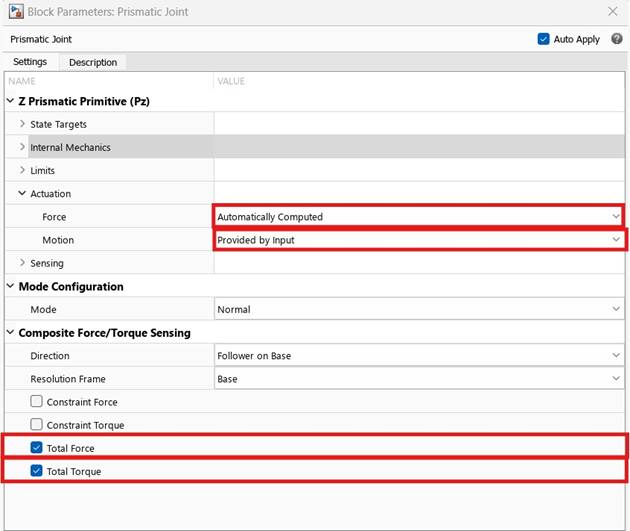The height and width of the screenshot is (531, 630).
Task: Close the Block Parameters dialog
Action: click(x=612, y=12)
